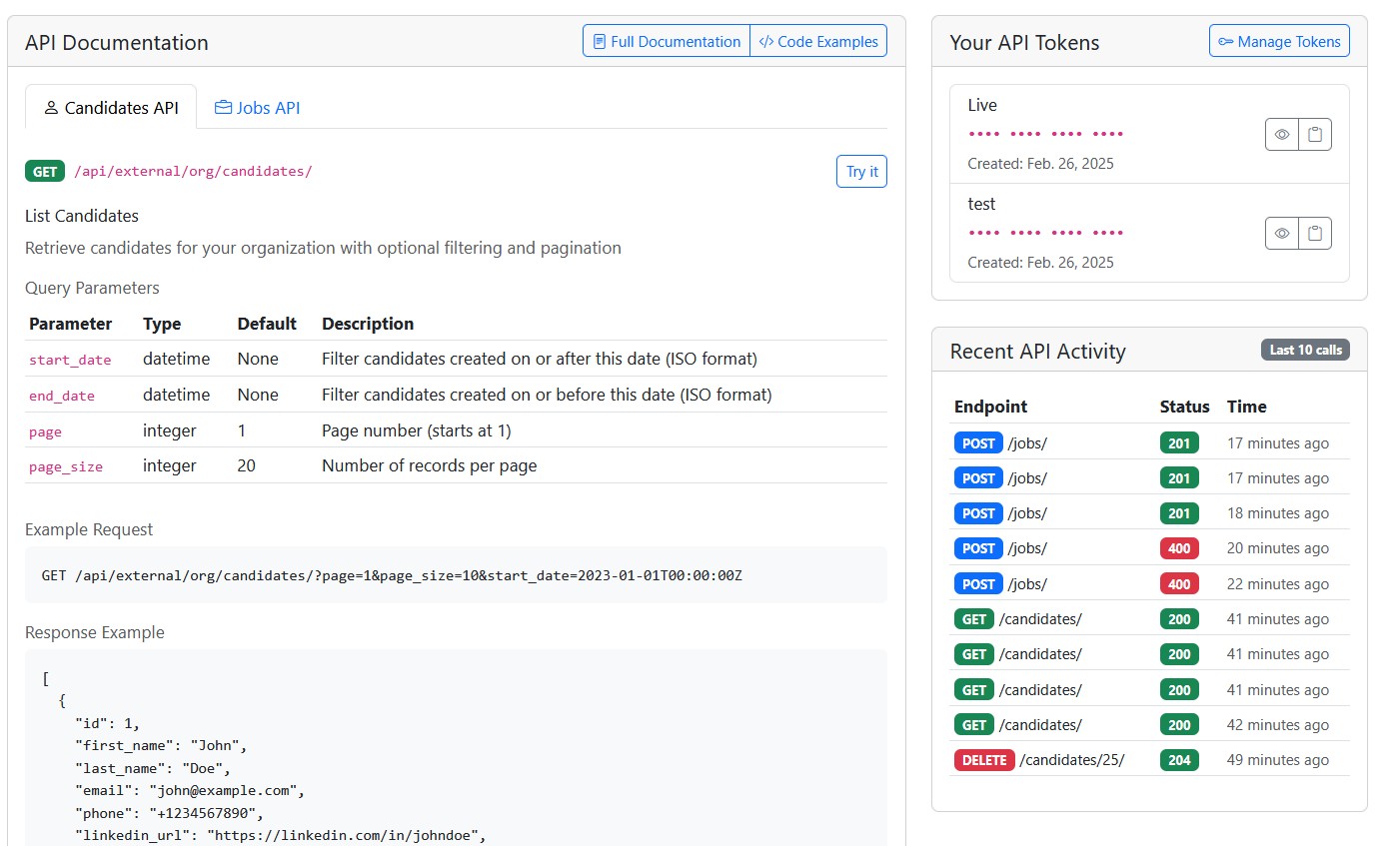
Task: Click the Parameter column header
Action: pyautogui.click(x=70, y=324)
